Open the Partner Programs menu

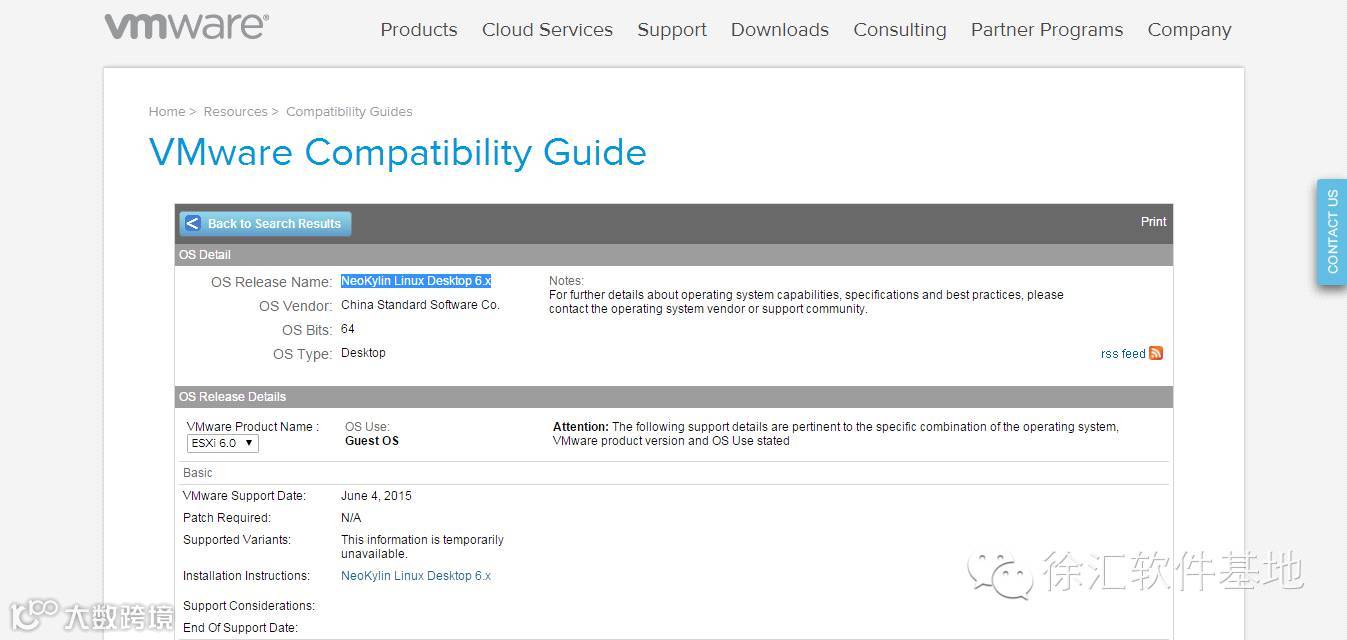pyautogui.click(x=1046, y=30)
